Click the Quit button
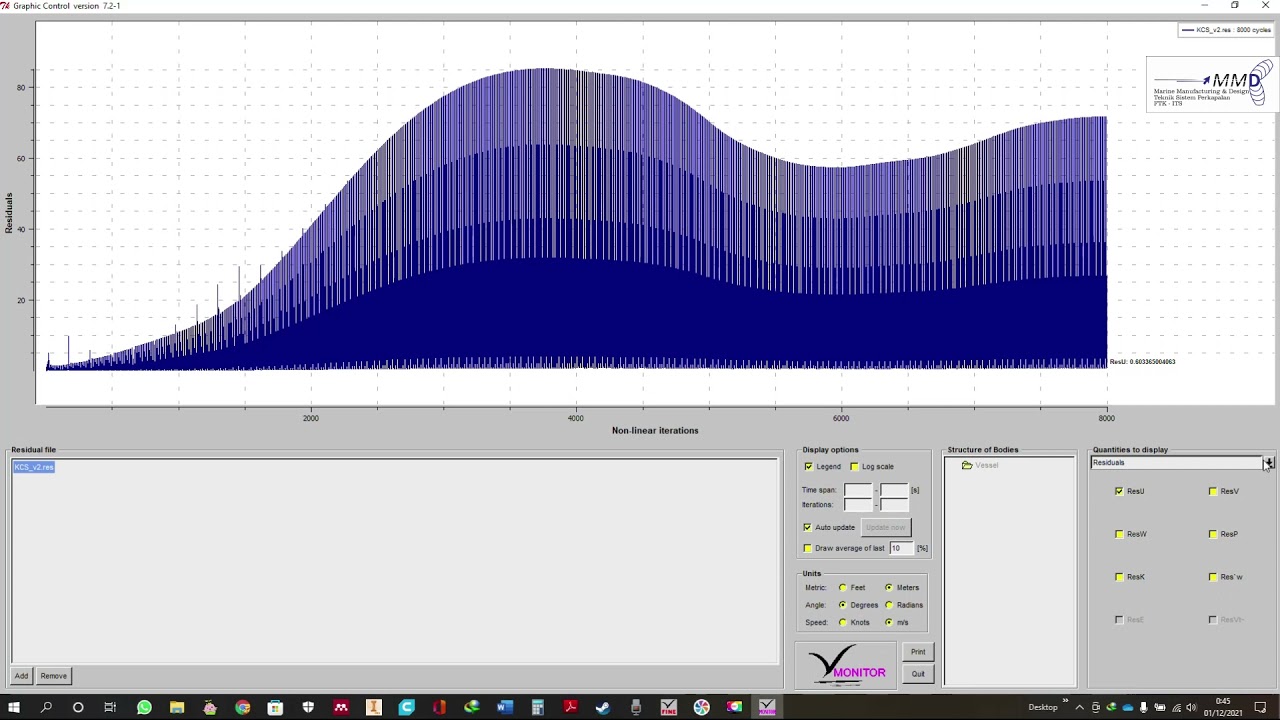 pyautogui.click(x=918, y=674)
